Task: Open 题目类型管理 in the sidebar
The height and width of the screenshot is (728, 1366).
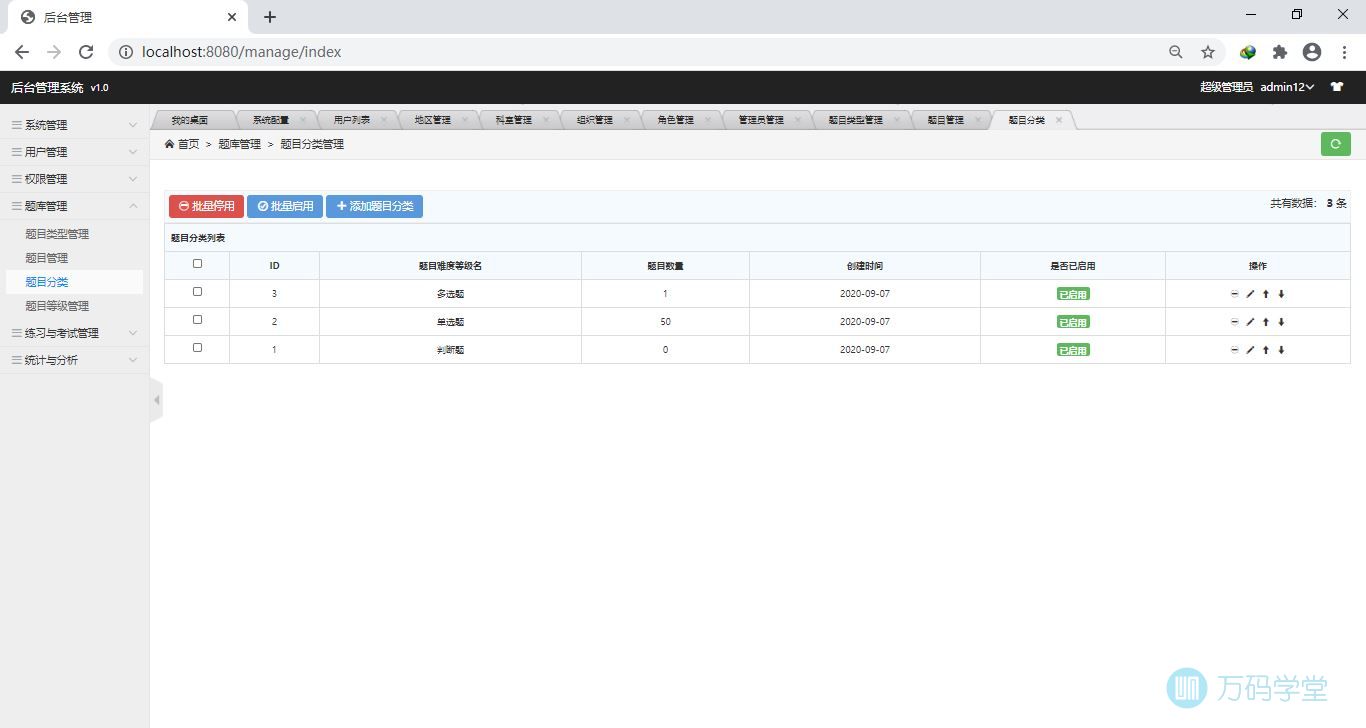Action: [x=57, y=234]
